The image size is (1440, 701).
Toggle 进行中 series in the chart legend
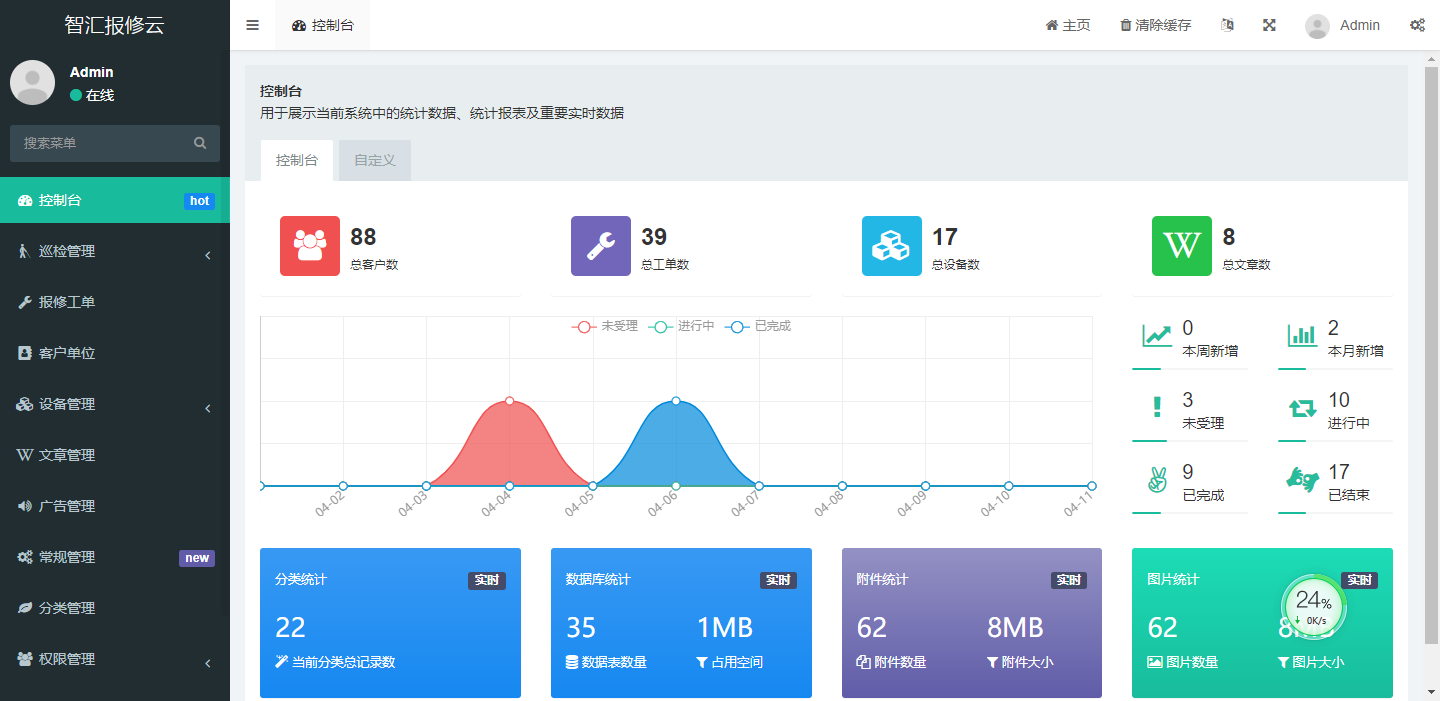tap(676, 326)
